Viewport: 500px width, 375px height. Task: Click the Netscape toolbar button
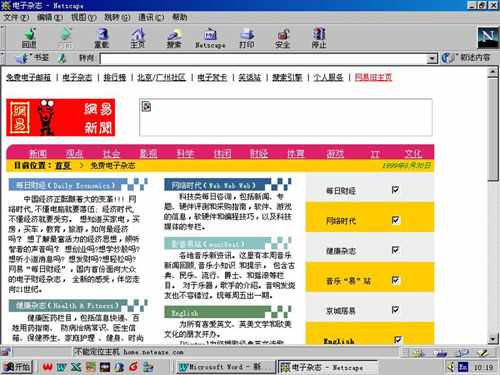(x=210, y=38)
